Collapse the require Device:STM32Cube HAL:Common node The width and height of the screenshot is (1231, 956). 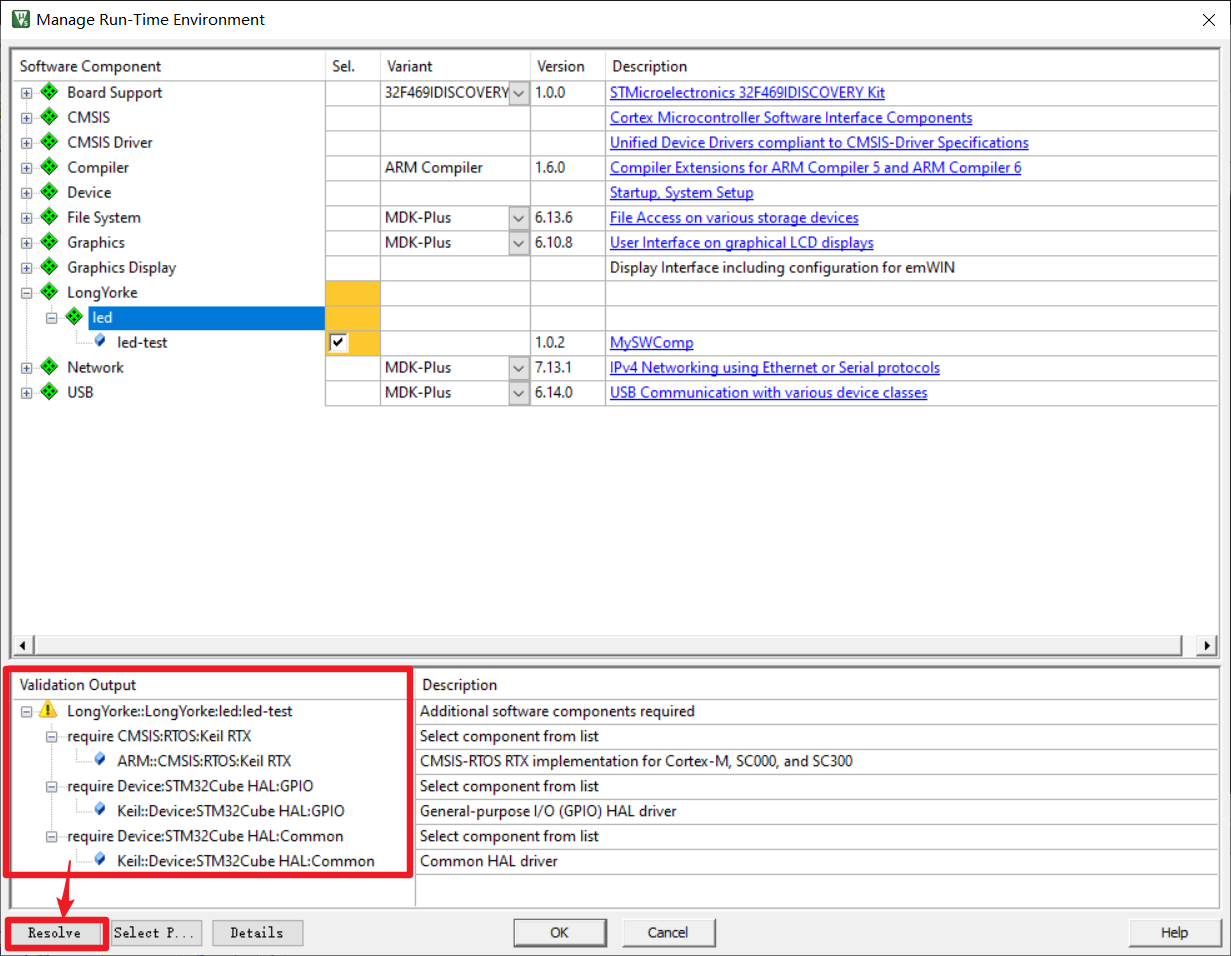click(x=52, y=836)
